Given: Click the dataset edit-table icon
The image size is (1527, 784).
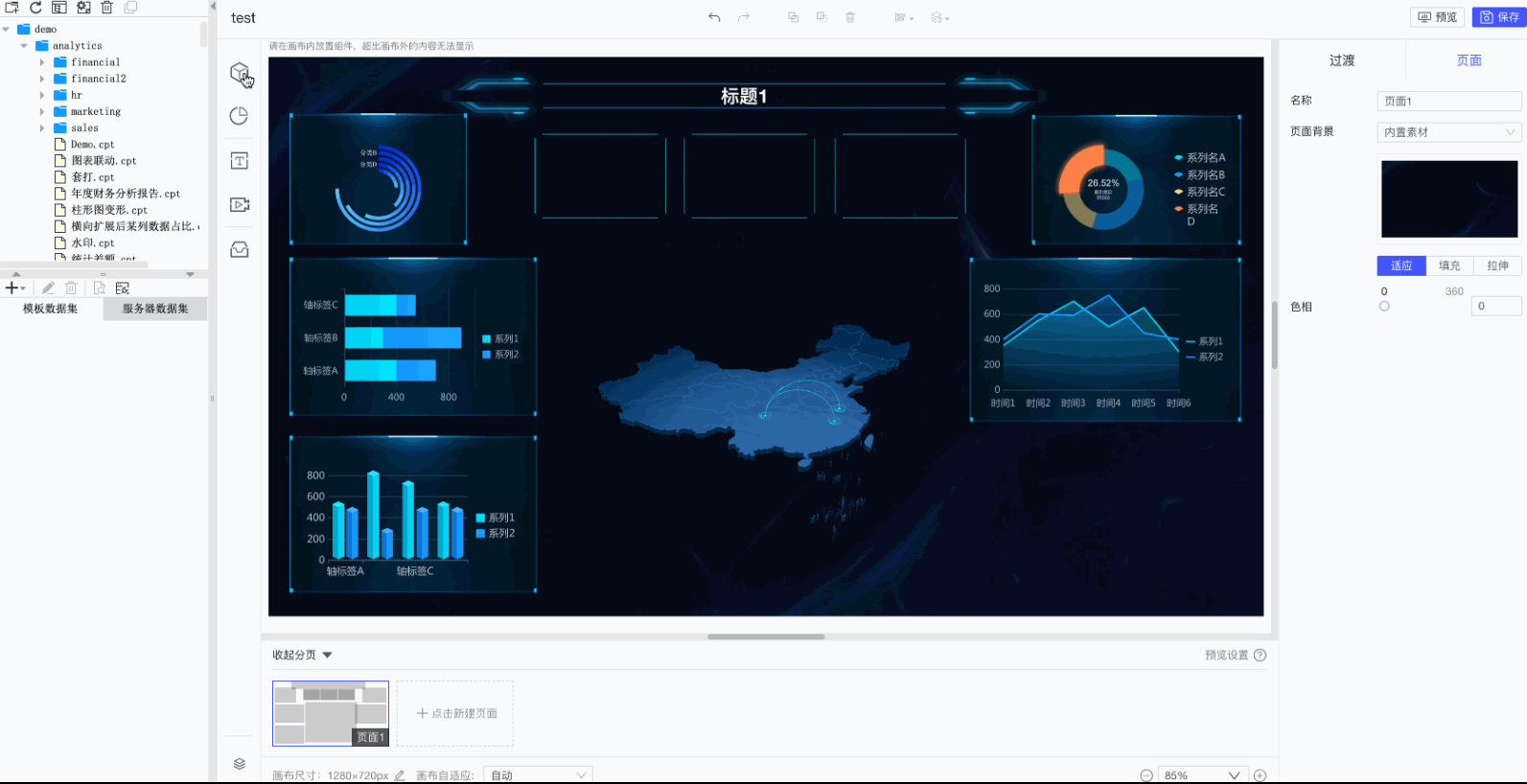Looking at the screenshot, I should [123, 288].
